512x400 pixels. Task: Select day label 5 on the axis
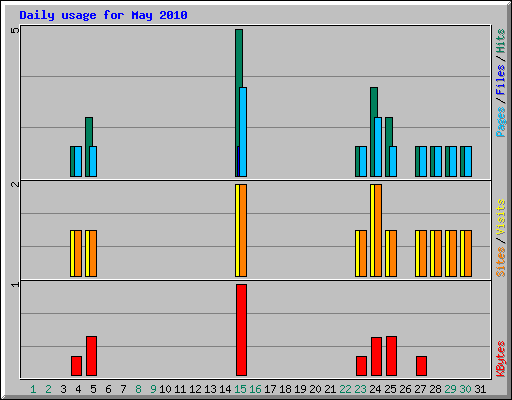click(93, 389)
